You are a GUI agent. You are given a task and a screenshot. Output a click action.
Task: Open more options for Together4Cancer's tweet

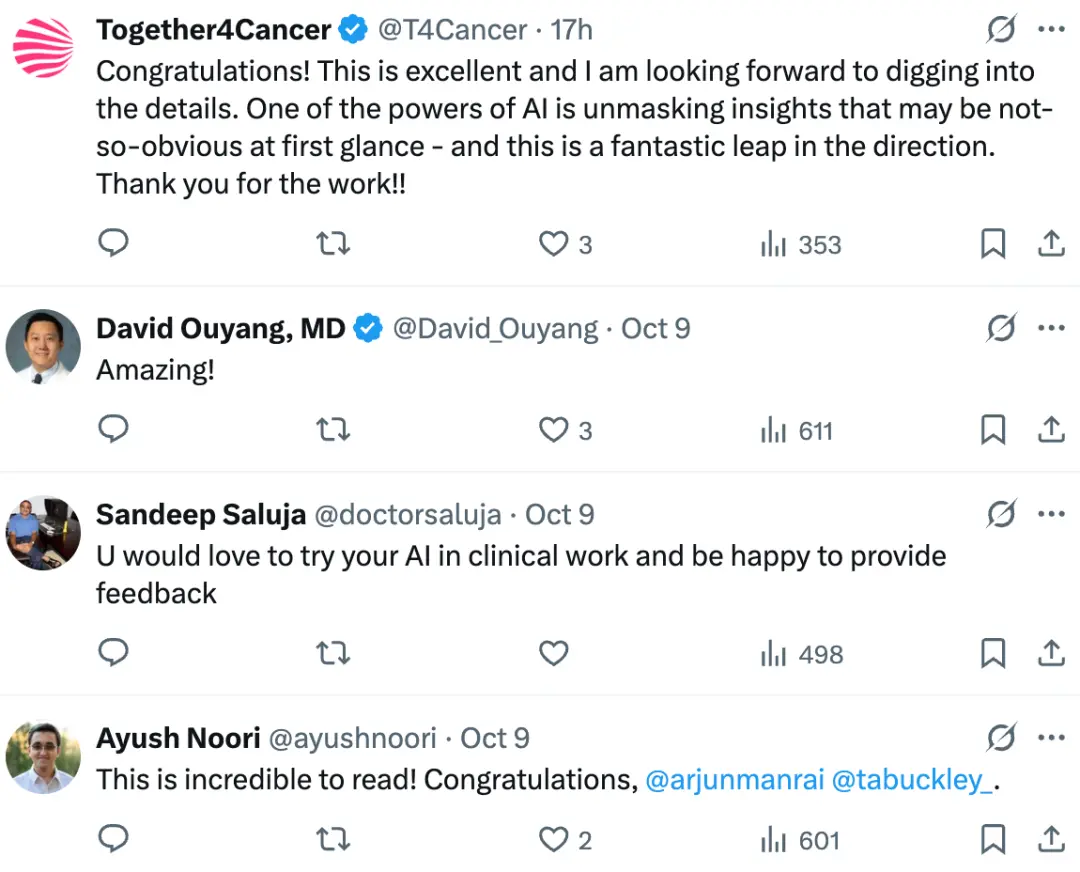[1051, 30]
